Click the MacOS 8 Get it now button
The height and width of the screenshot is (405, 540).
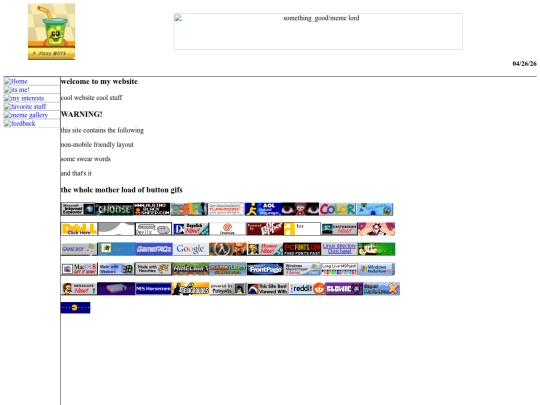pos(79,269)
